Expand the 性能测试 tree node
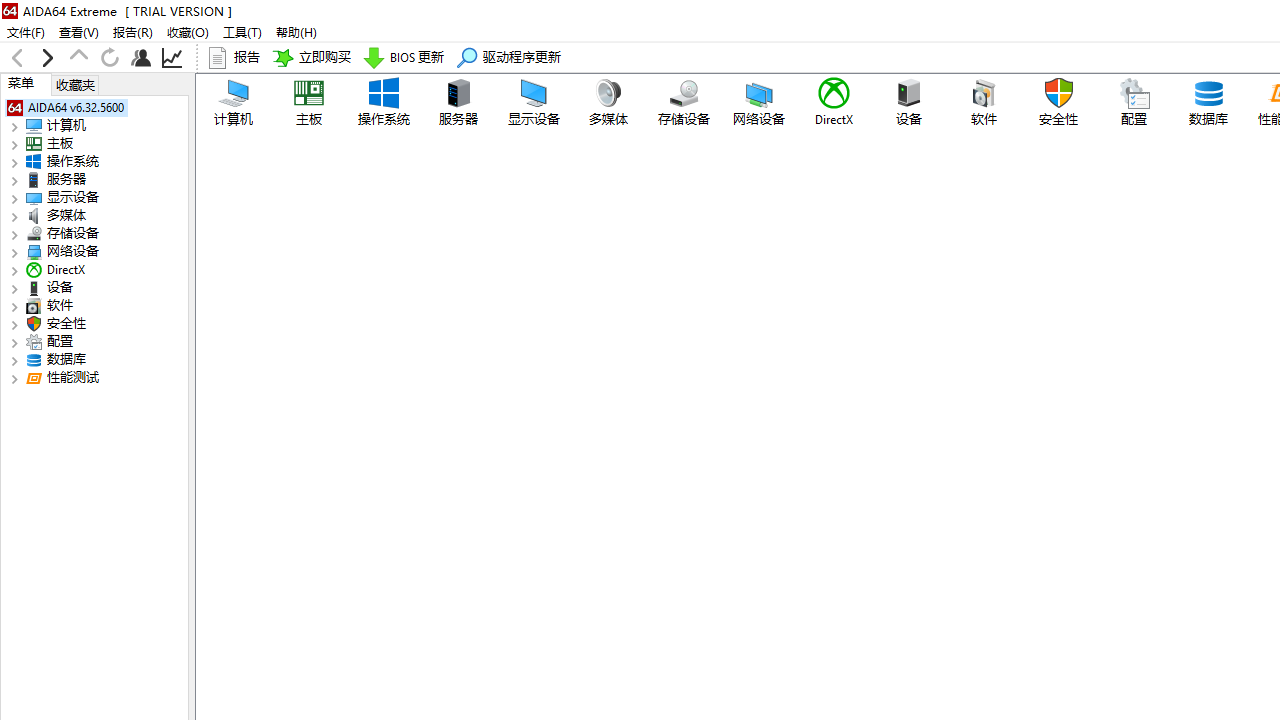Viewport: 1280px width, 720px height. point(14,379)
